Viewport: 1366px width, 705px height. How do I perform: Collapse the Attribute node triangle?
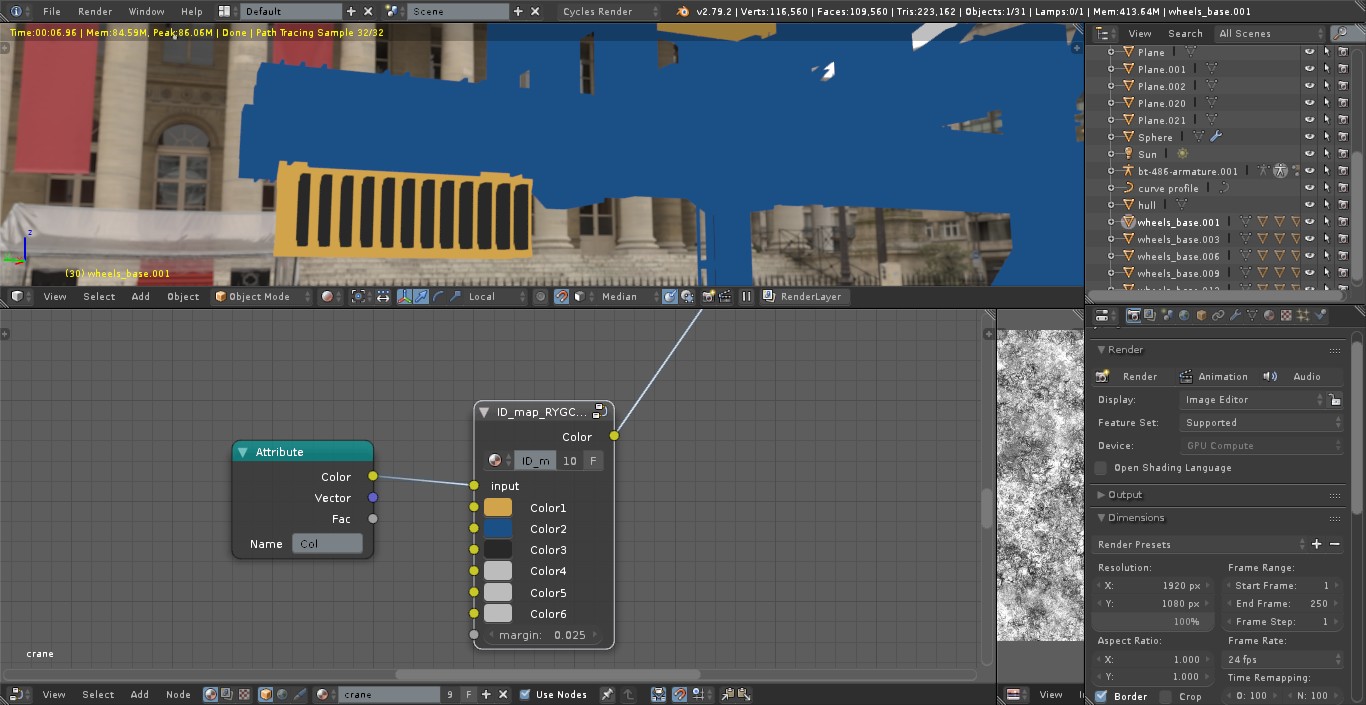pos(243,452)
